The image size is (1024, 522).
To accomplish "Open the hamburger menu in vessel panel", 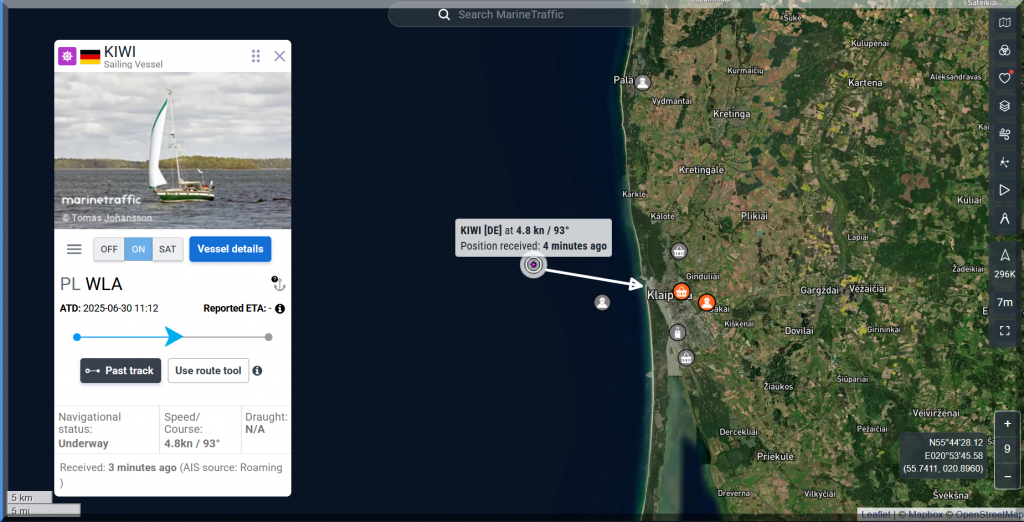I will point(74,249).
